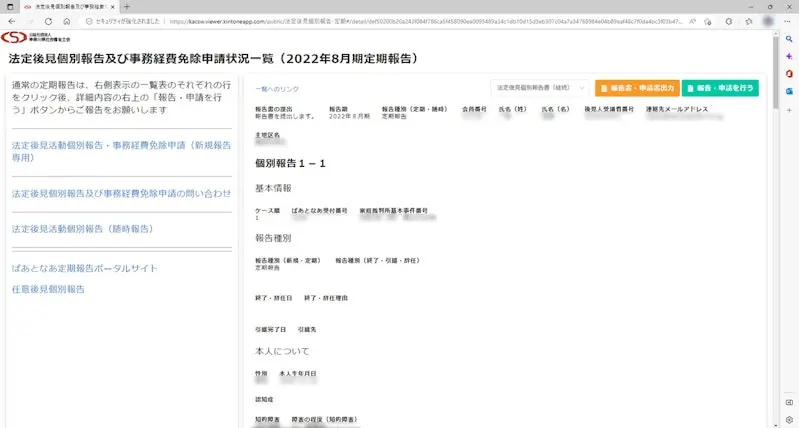The height and width of the screenshot is (428, 799).
Task: Open 法定後見活動個別報告・事務経費免除申請（新規報告専用） link
Action: click(x=121, y=151)
